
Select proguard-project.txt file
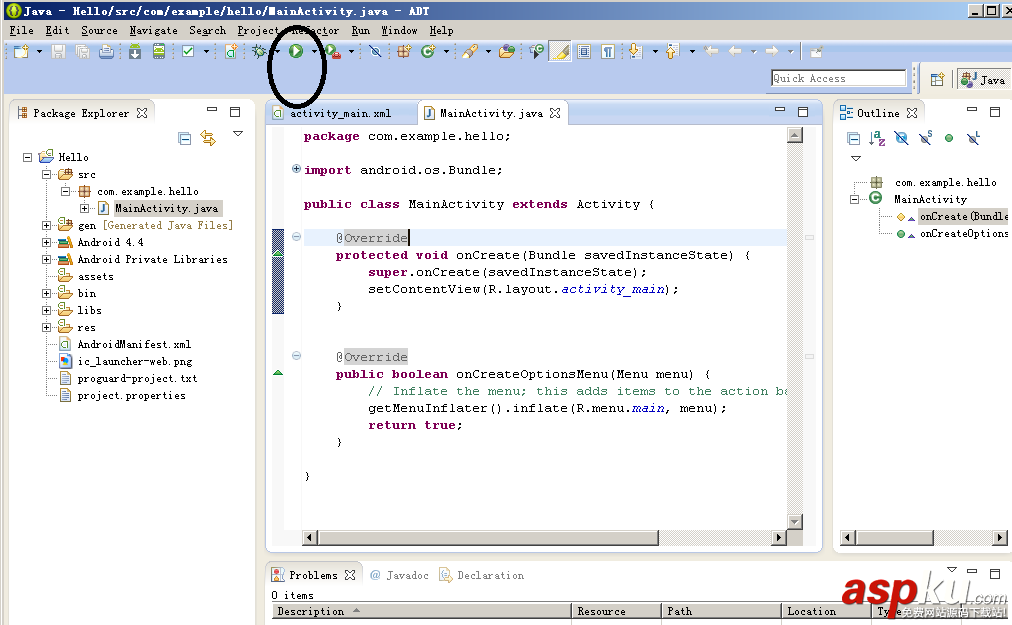137,378
